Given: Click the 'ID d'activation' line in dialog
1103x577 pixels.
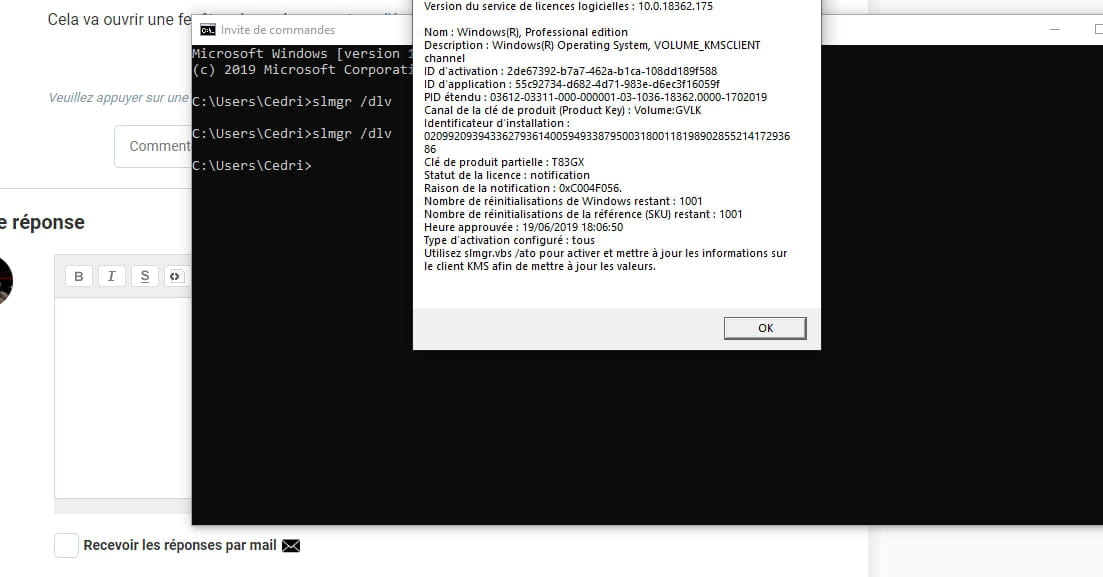Looking at the screenshot, I should click(570, 71).
